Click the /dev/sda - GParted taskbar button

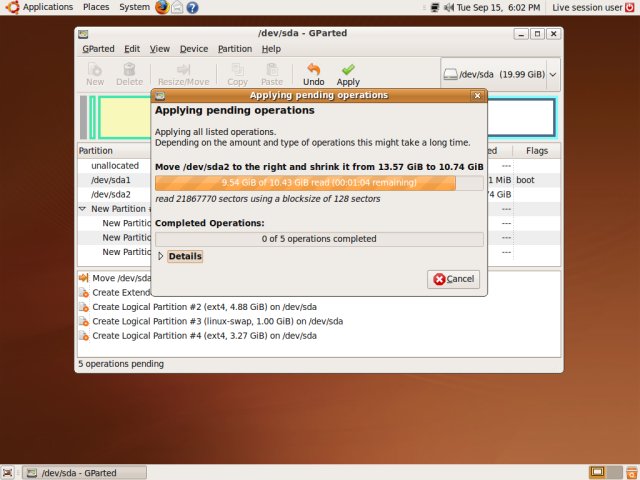tap(84, 473)
